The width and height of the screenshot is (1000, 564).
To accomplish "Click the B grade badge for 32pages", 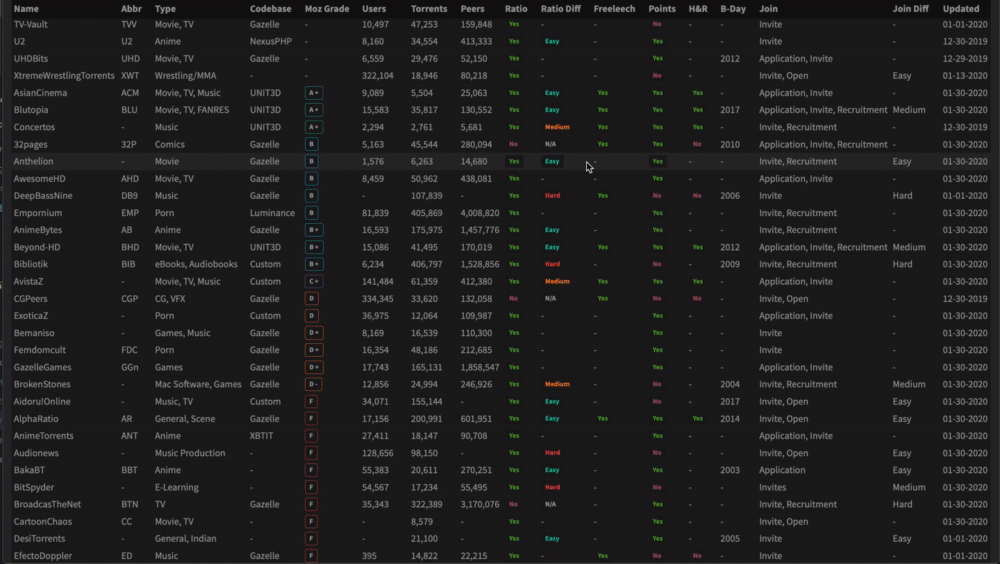I will (311, 144).
